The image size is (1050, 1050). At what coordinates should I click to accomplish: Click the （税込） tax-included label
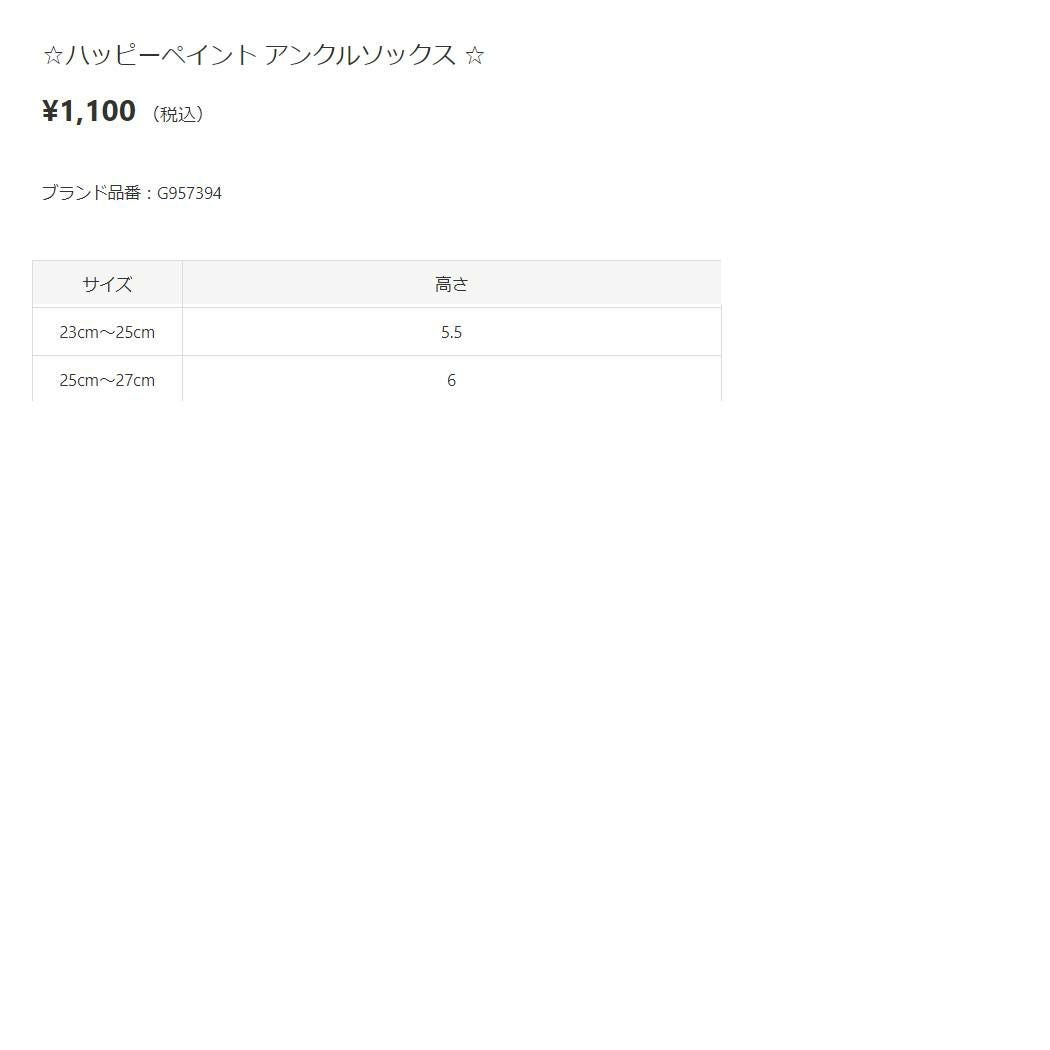coord(180,114)
